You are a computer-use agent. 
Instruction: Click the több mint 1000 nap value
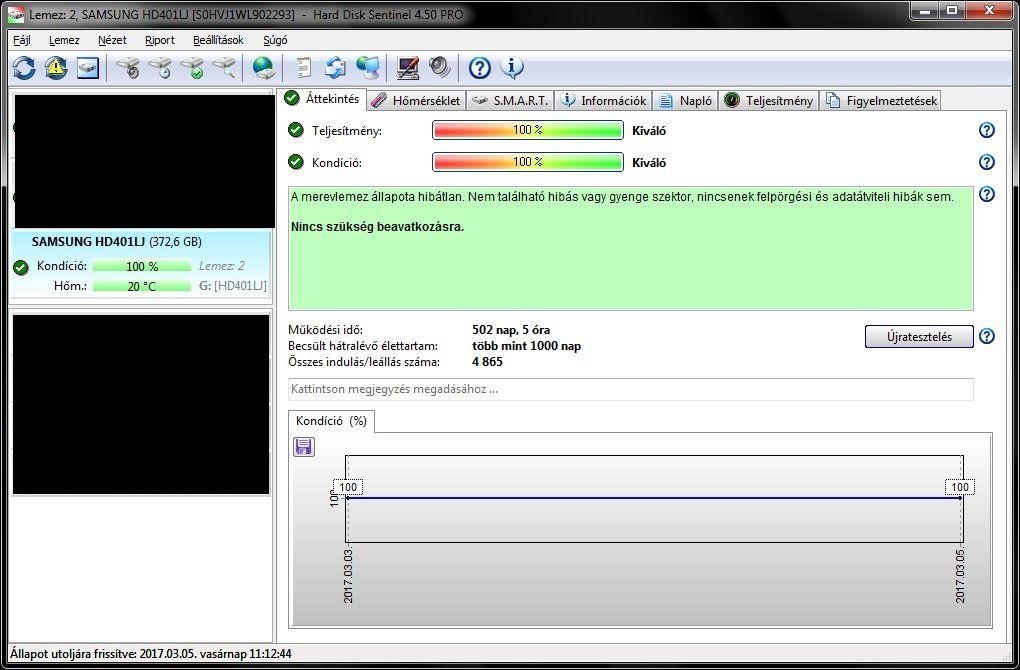coord(526,346)
